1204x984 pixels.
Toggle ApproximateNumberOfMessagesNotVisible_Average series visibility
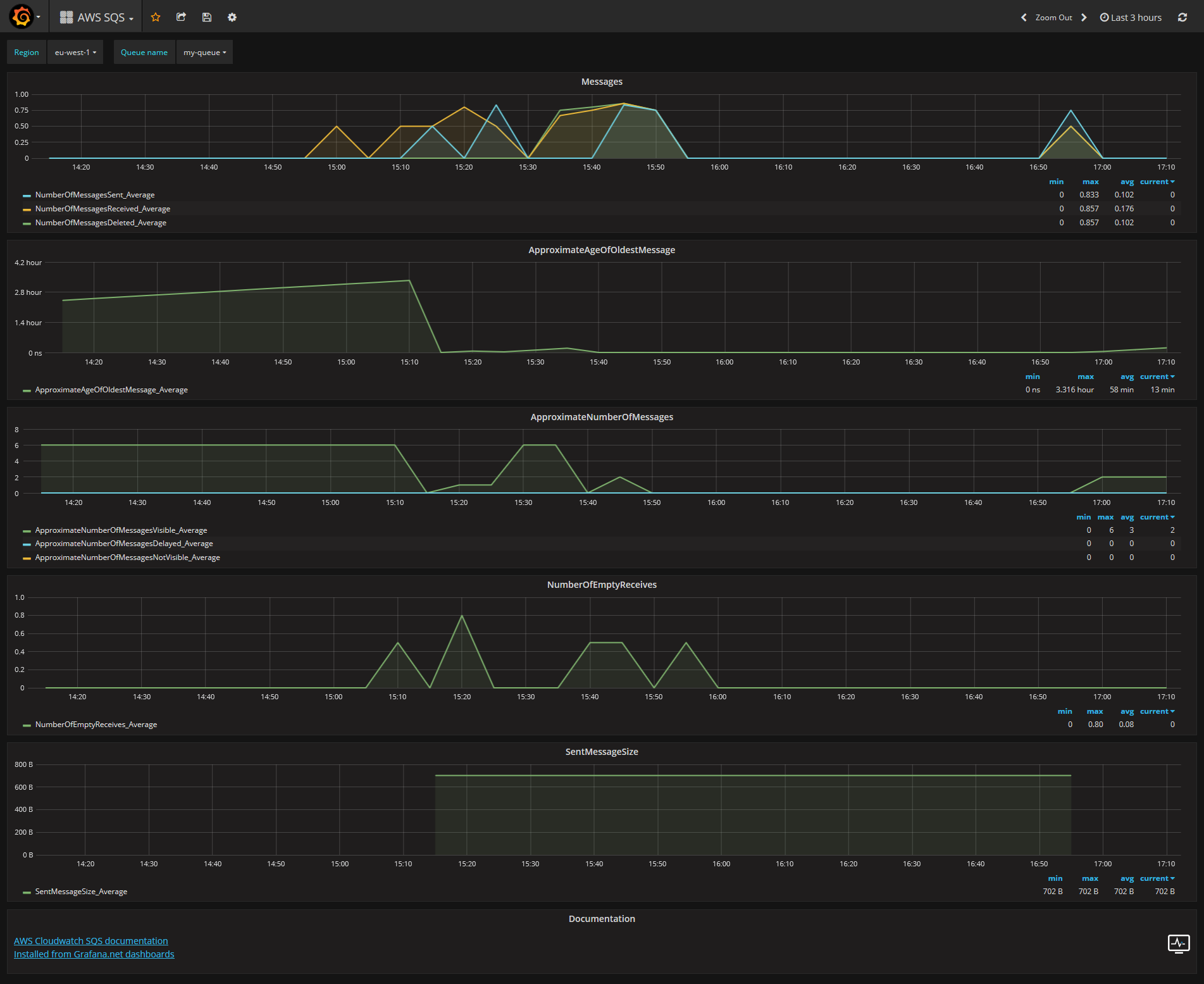(x=127, y=557)
